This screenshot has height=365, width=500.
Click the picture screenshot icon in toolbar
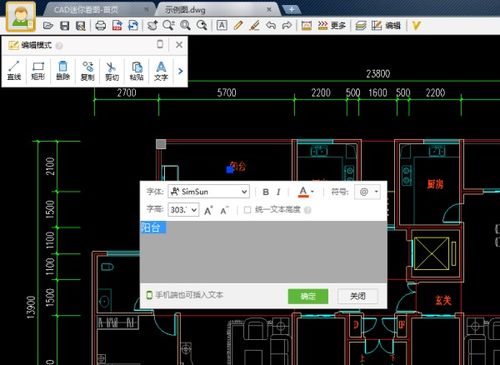(307, 26)
